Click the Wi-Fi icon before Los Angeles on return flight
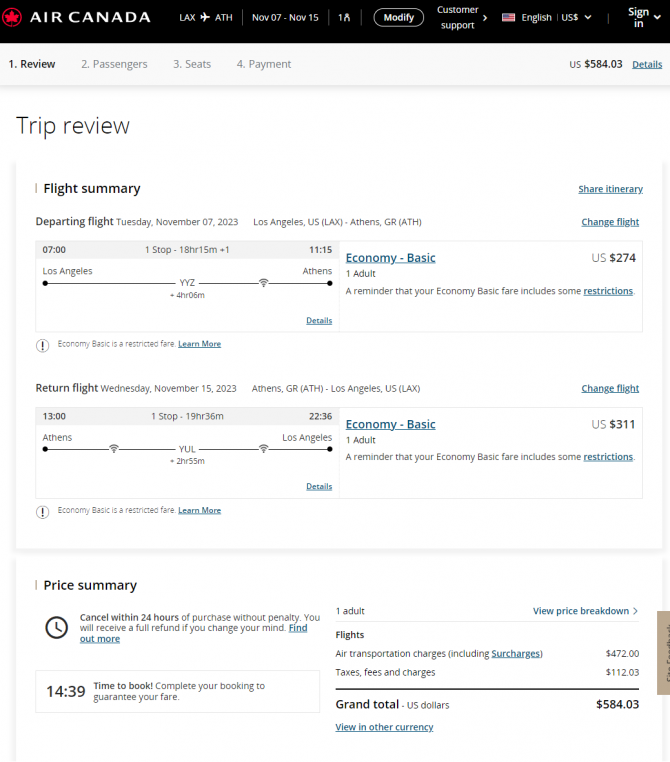The width and height of the screenshot is (670, 762). coord(263,449)
